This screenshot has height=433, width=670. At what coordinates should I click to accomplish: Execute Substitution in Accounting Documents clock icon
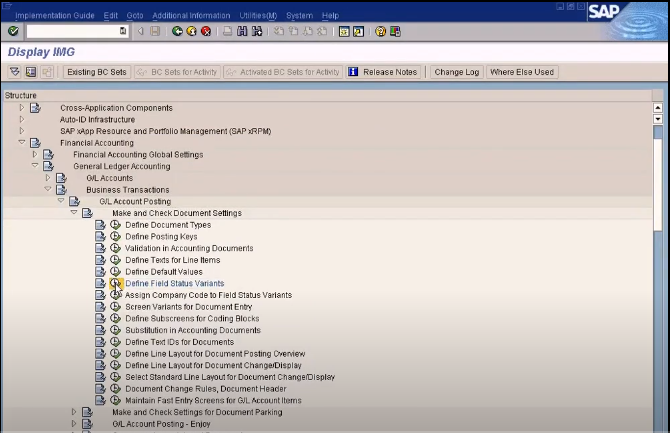pyautogui.click(x=115, y=330)
